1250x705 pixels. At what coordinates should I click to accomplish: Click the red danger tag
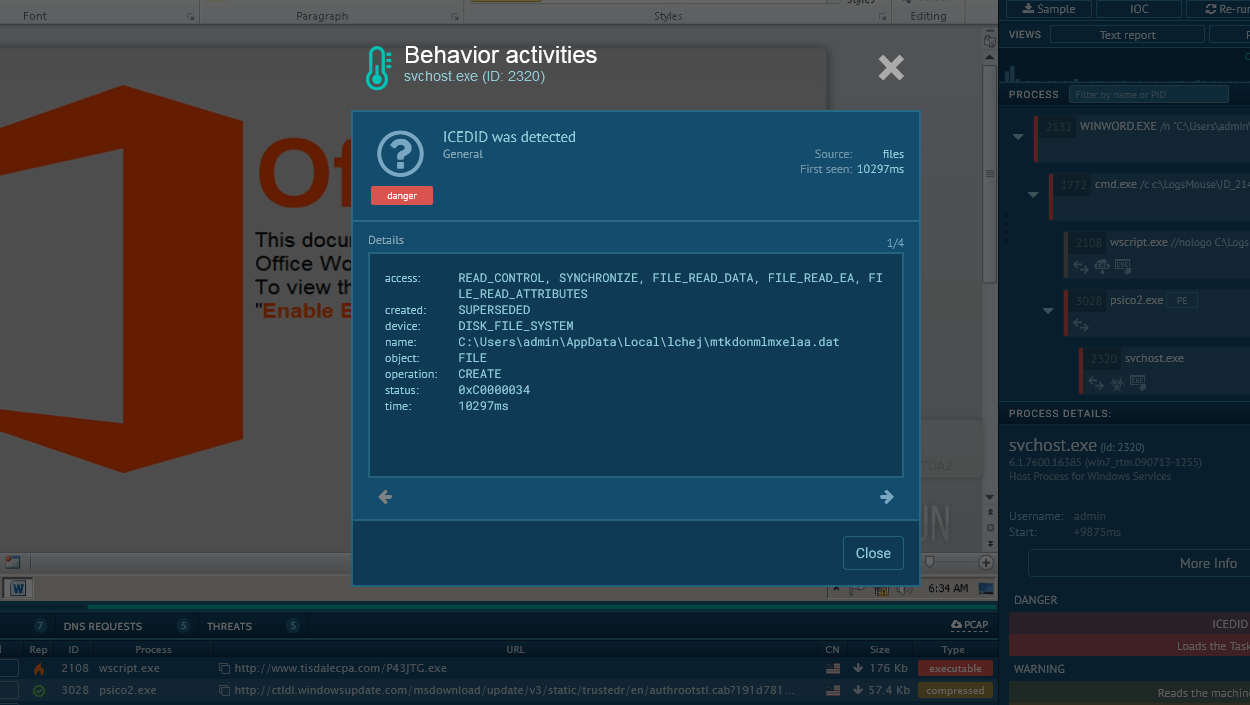pos(402,196)
